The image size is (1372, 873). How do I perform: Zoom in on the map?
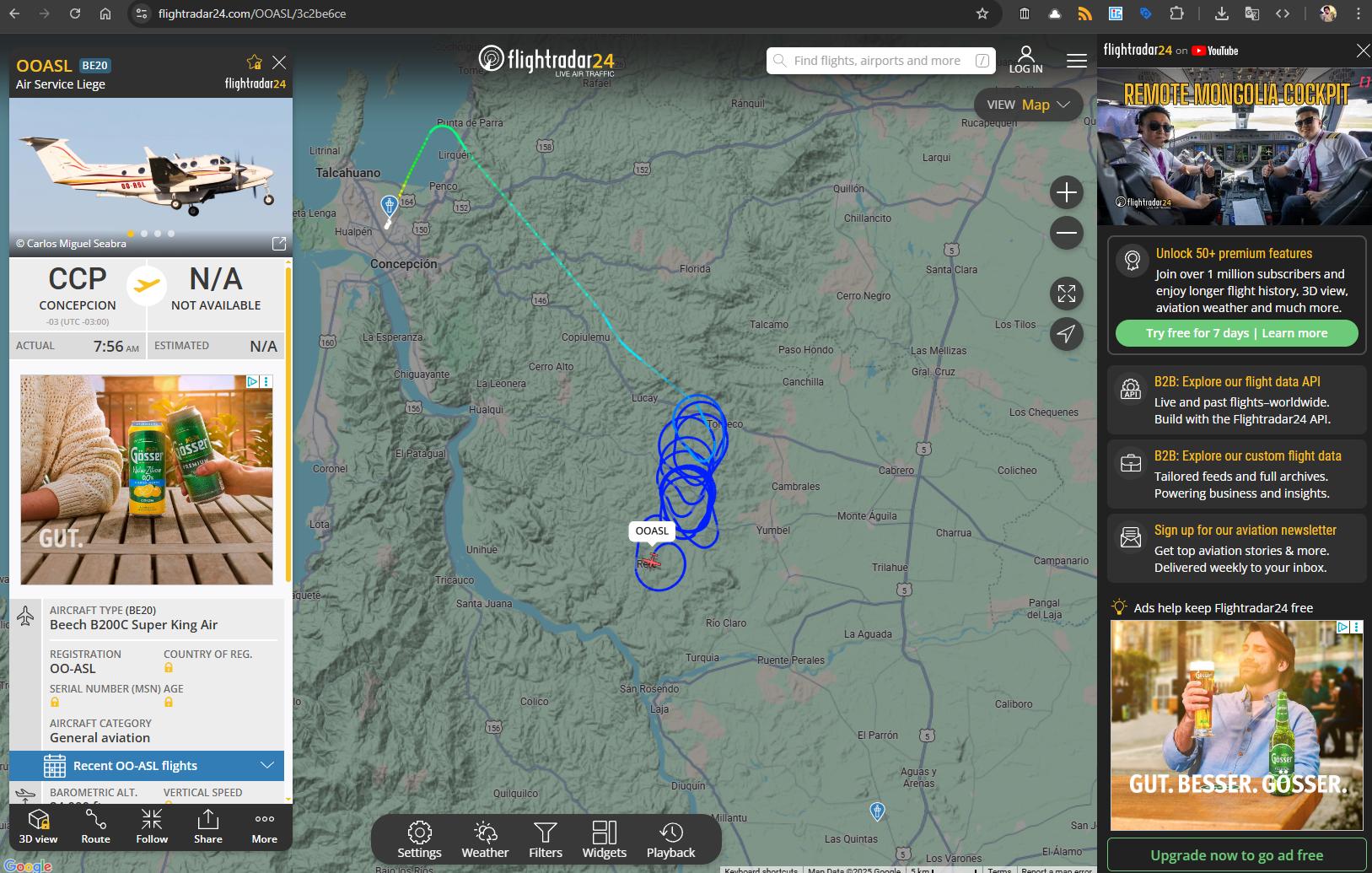(1067, 192)
